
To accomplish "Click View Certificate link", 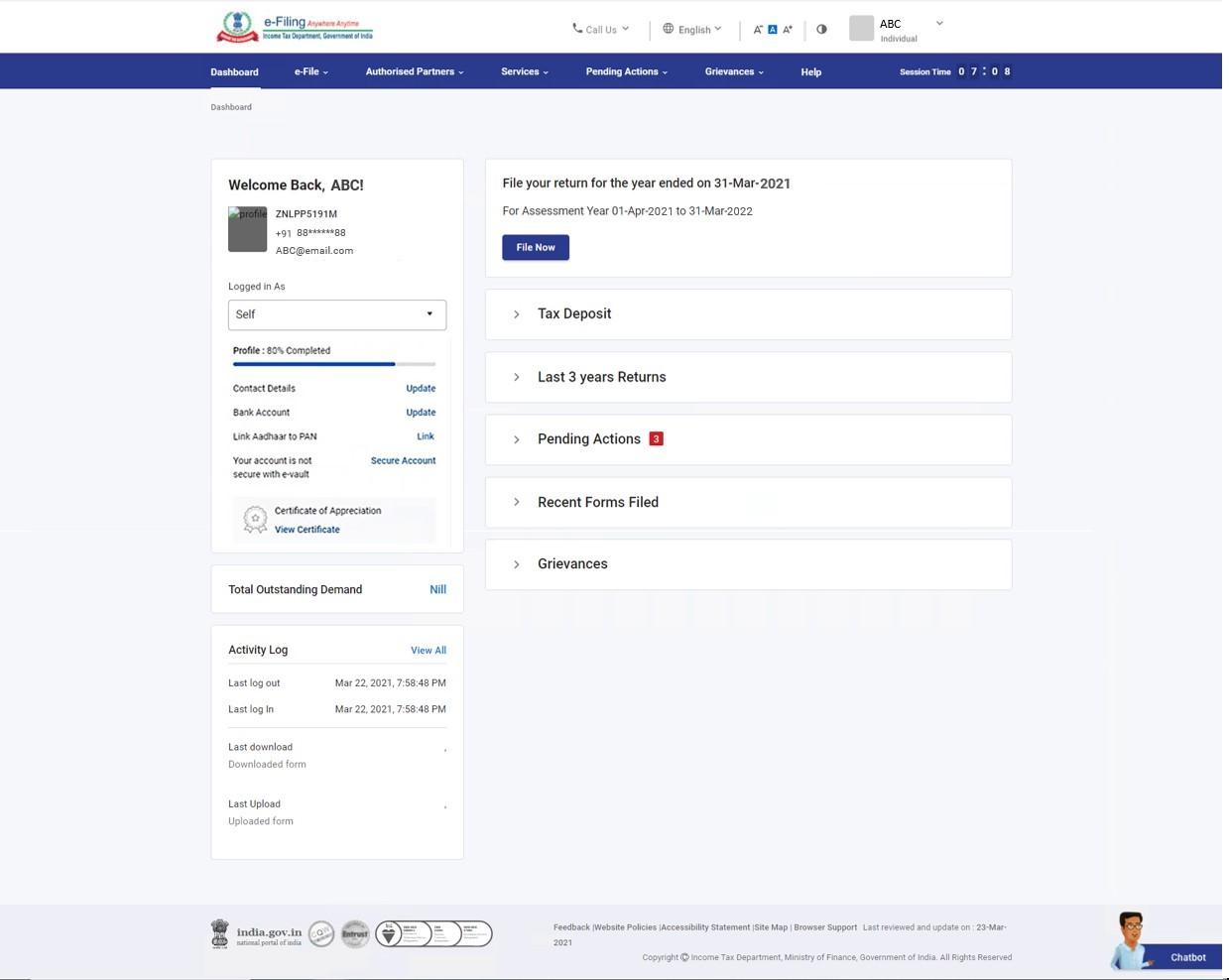I will 306,529.
